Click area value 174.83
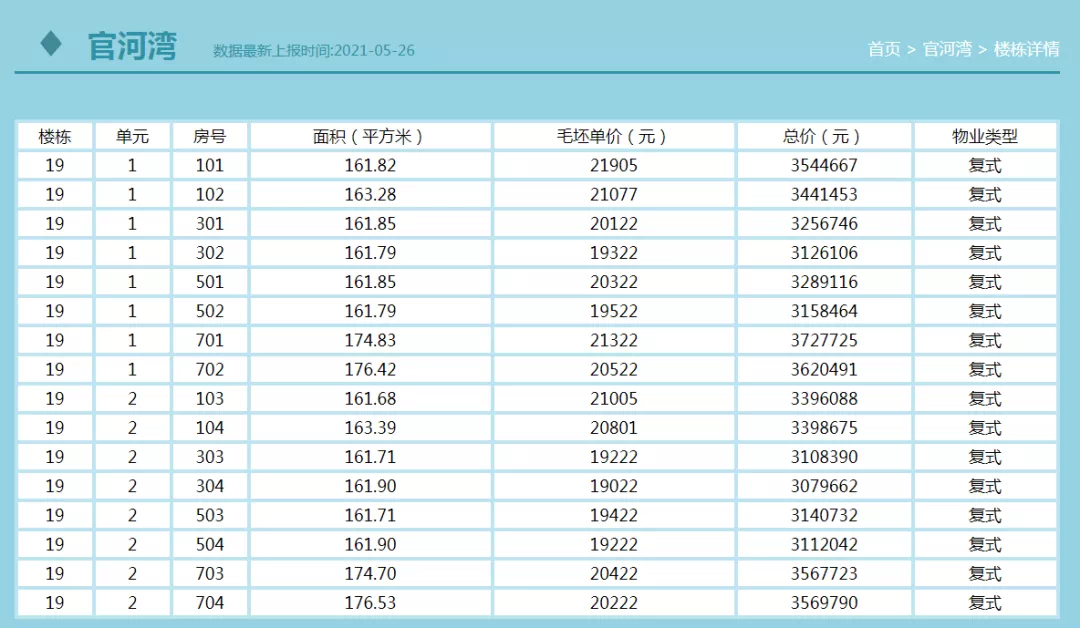The width and height of the screenshot is (1080, 628). tap(371, 340)
